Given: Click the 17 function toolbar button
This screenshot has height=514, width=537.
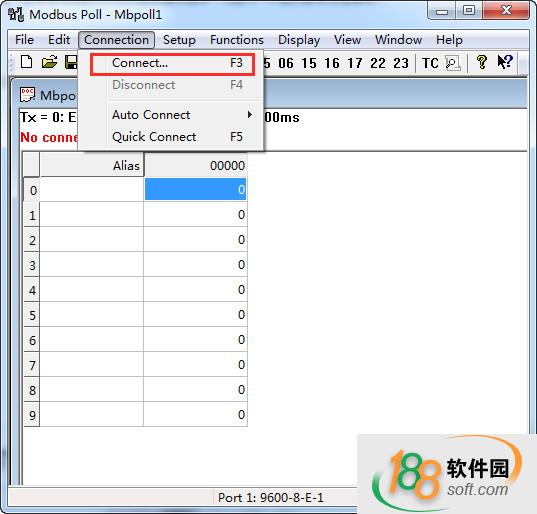Looking at the screenshot, I should (x=354, y=63).
